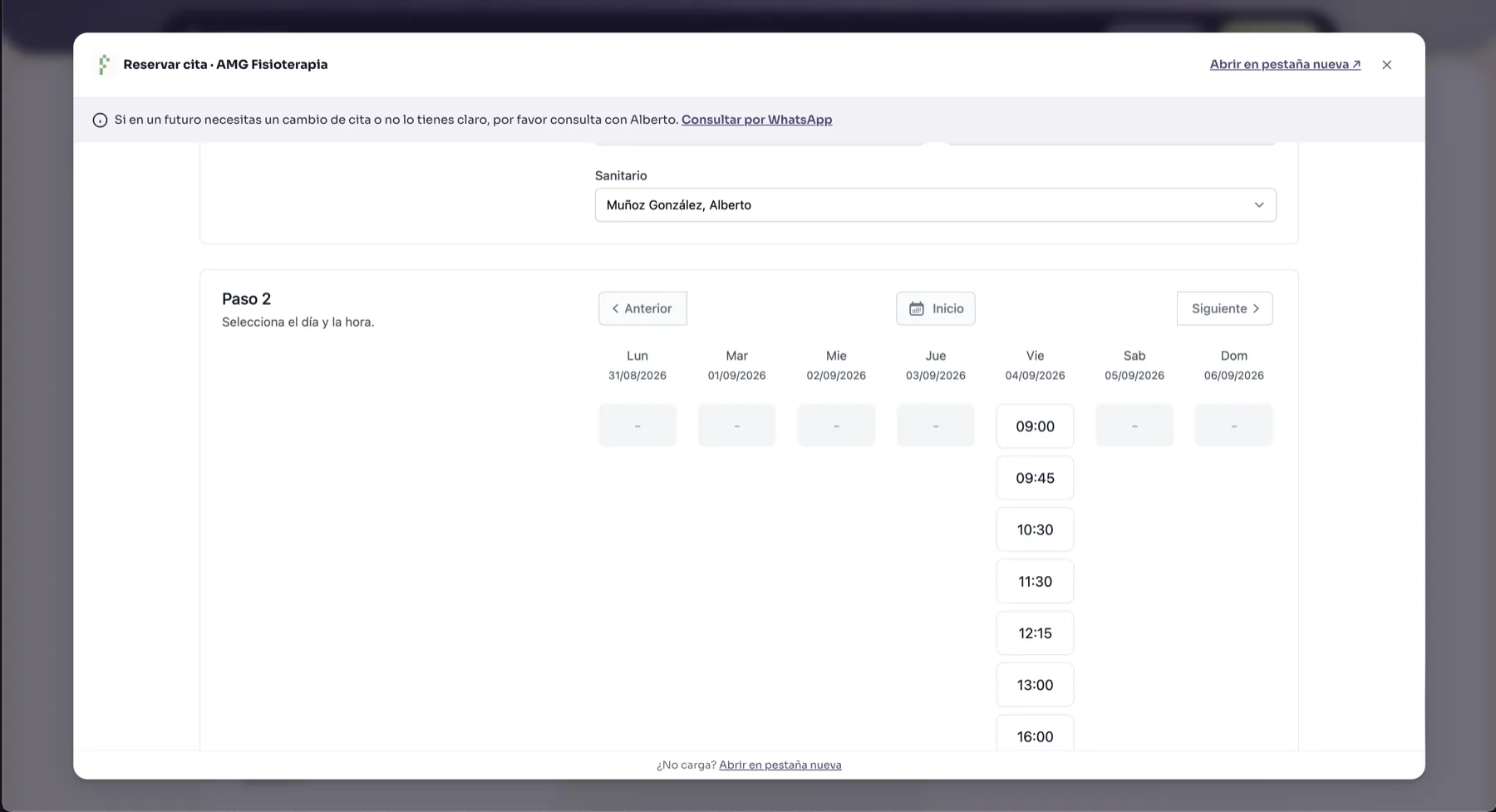Screen dimensions: 1496x812
Task: Click the '¿No carga?' footer text
Action: point(686,765)
